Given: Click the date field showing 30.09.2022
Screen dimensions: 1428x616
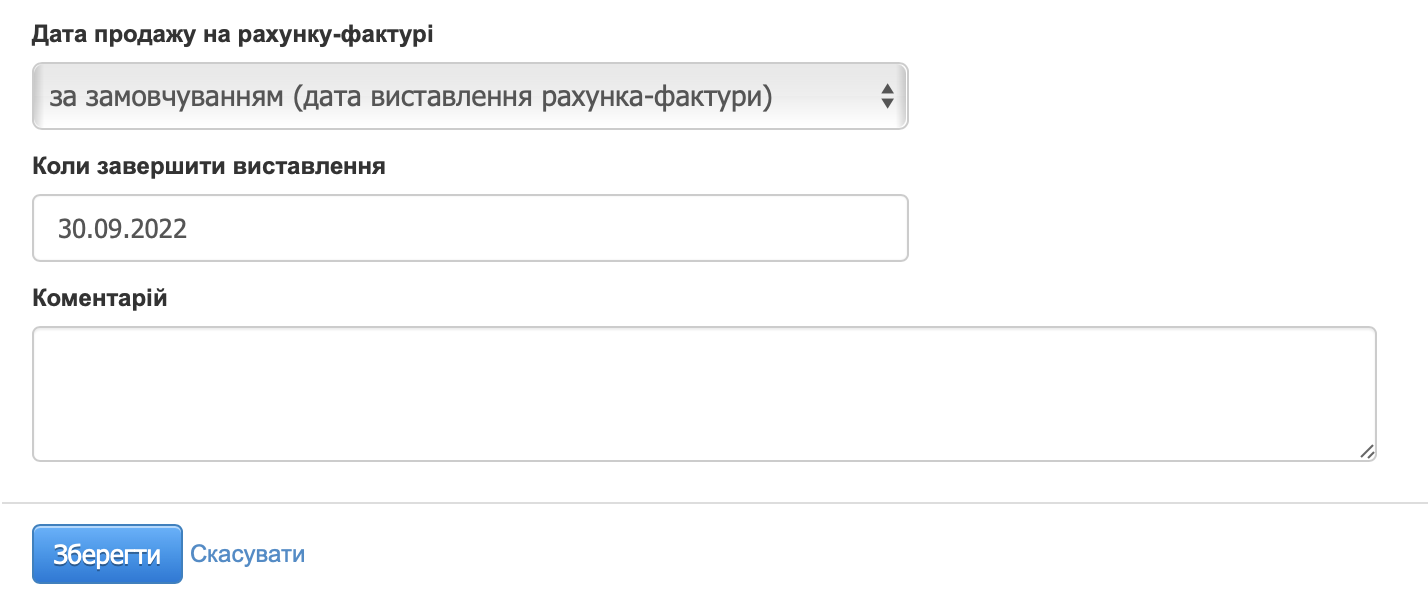Looking at the screenshot, I should pos(470,228).
